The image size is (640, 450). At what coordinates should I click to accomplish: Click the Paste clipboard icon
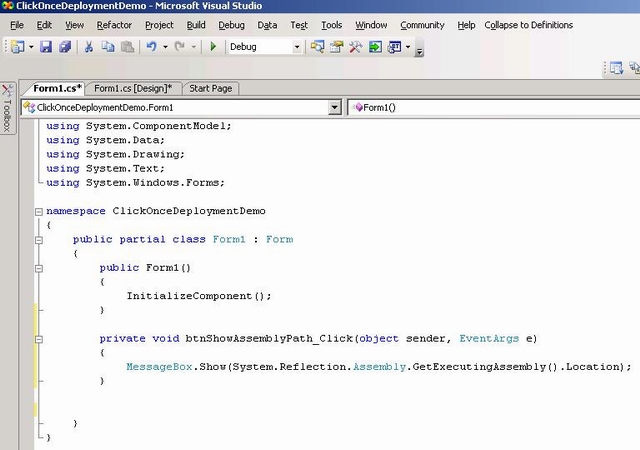128,47
